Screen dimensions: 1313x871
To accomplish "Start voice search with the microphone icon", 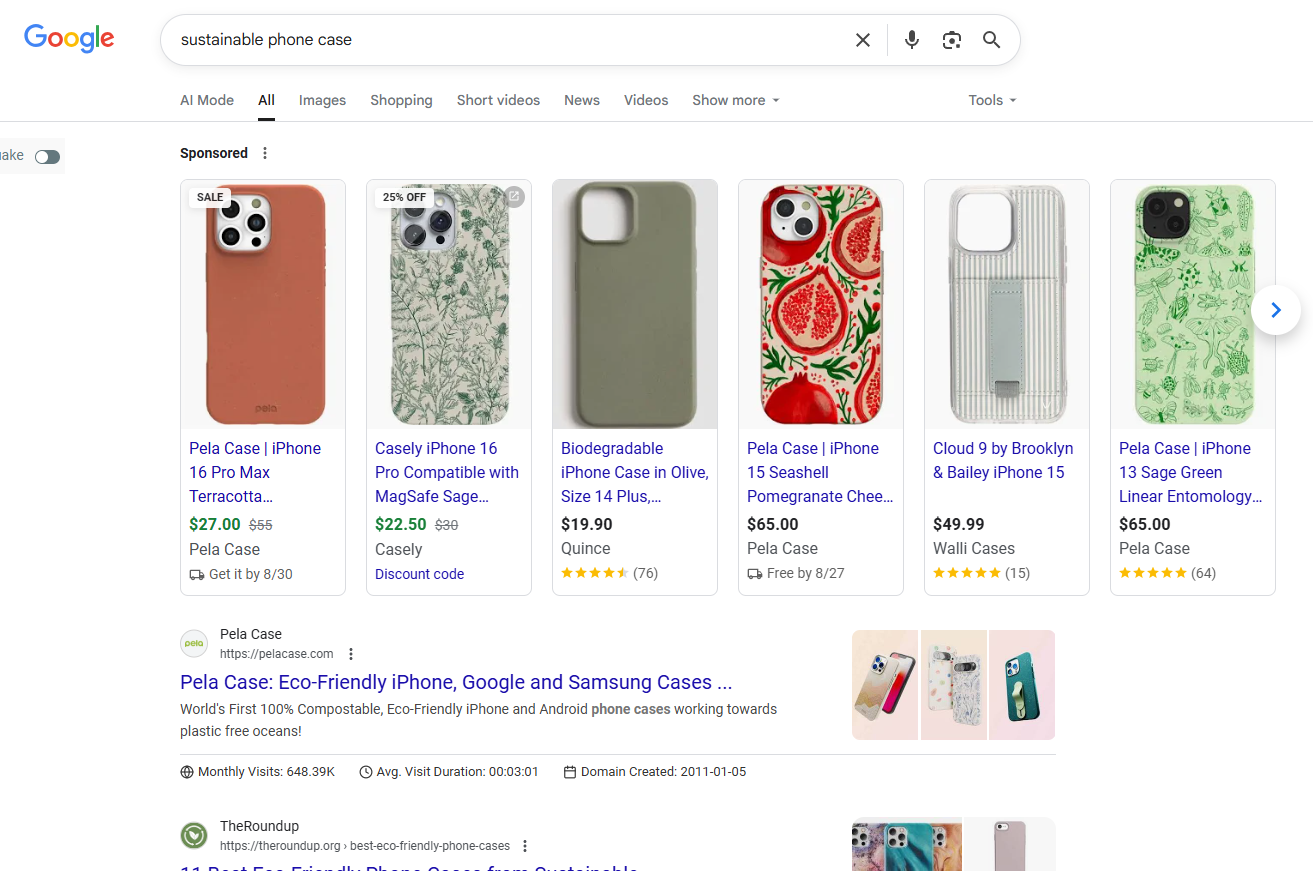I will [911, 40].
